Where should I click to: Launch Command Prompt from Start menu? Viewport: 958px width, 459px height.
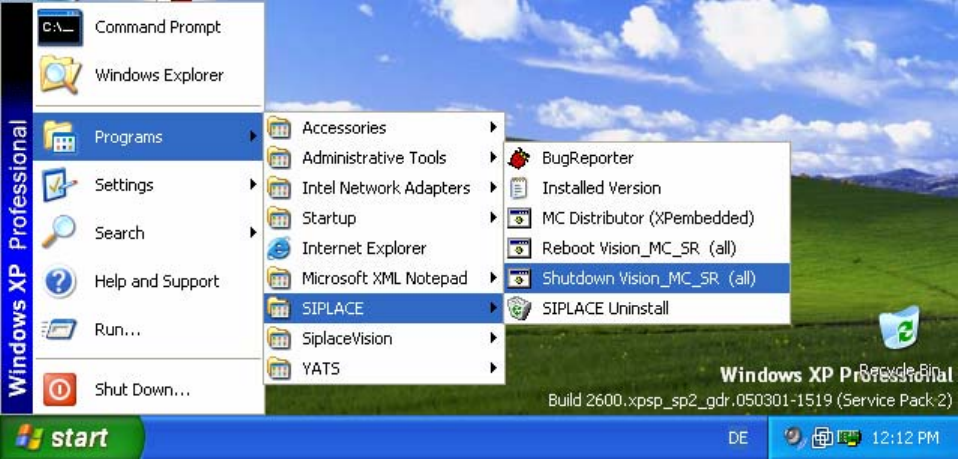[x=148, y=28]
